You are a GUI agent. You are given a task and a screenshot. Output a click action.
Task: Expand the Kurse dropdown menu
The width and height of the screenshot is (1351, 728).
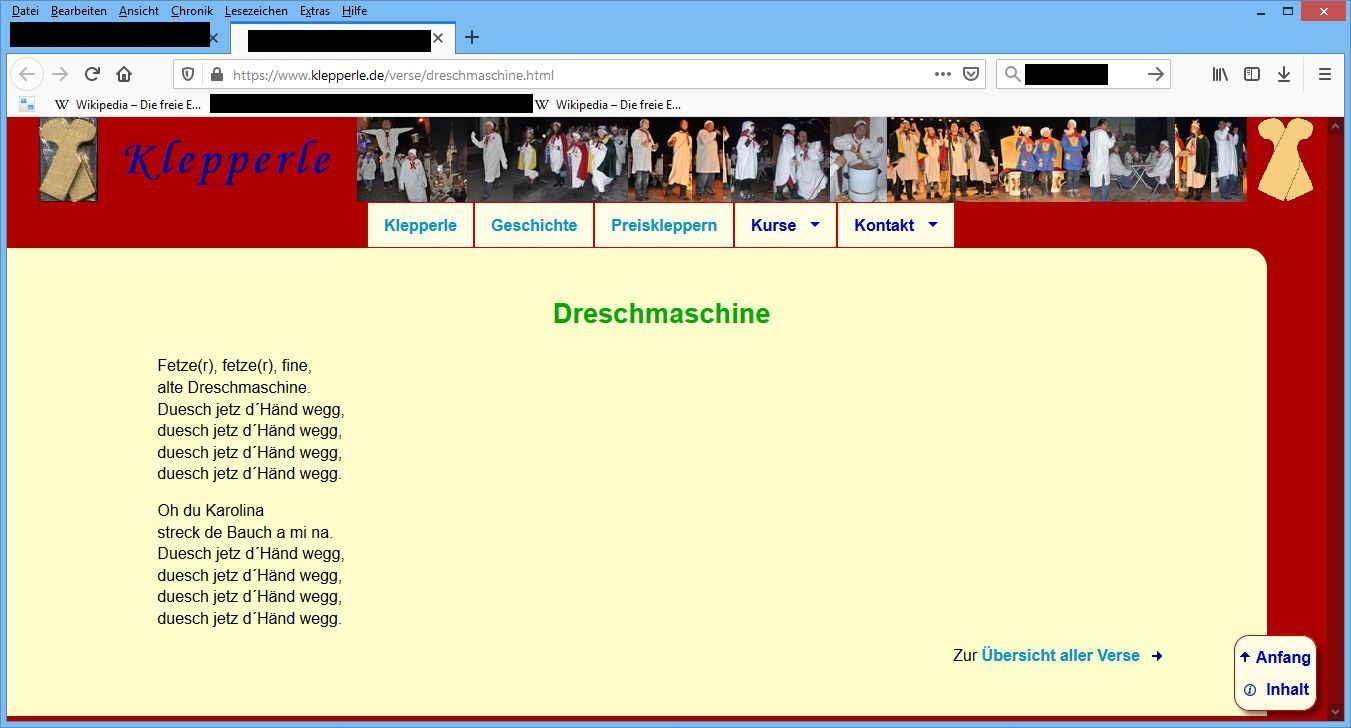tap(785, 225)
